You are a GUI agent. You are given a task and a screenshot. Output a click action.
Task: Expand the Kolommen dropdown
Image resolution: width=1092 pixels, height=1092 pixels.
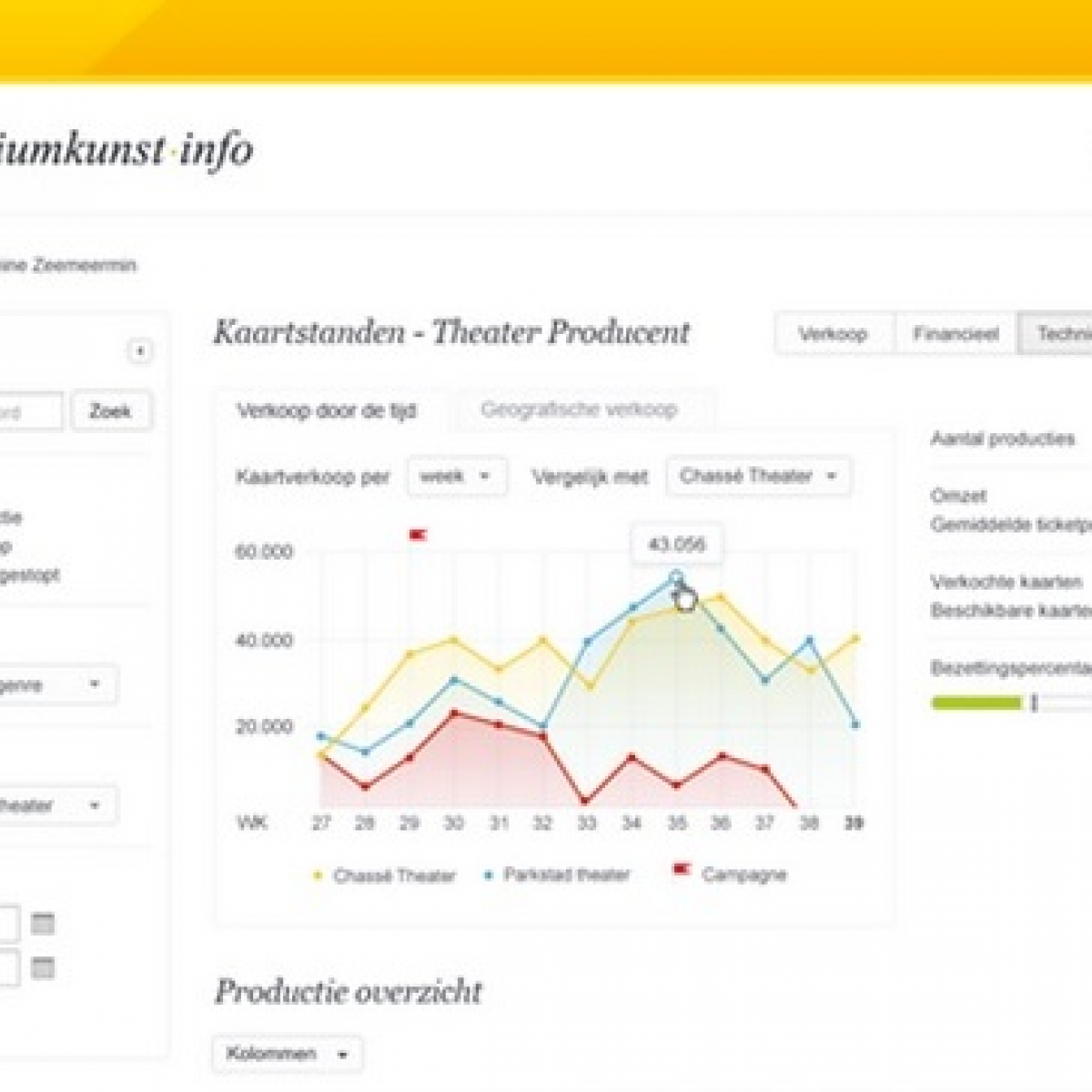[x=288, y=1054]
